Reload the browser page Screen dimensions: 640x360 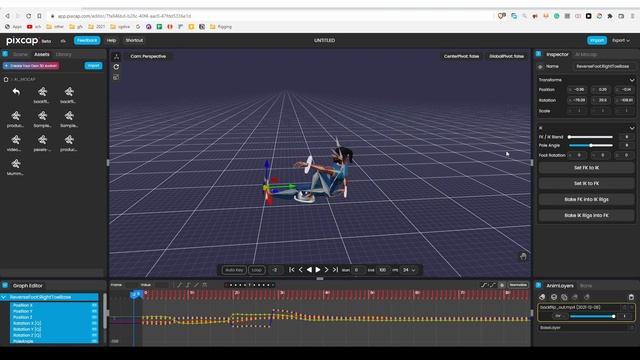point(28,16)
